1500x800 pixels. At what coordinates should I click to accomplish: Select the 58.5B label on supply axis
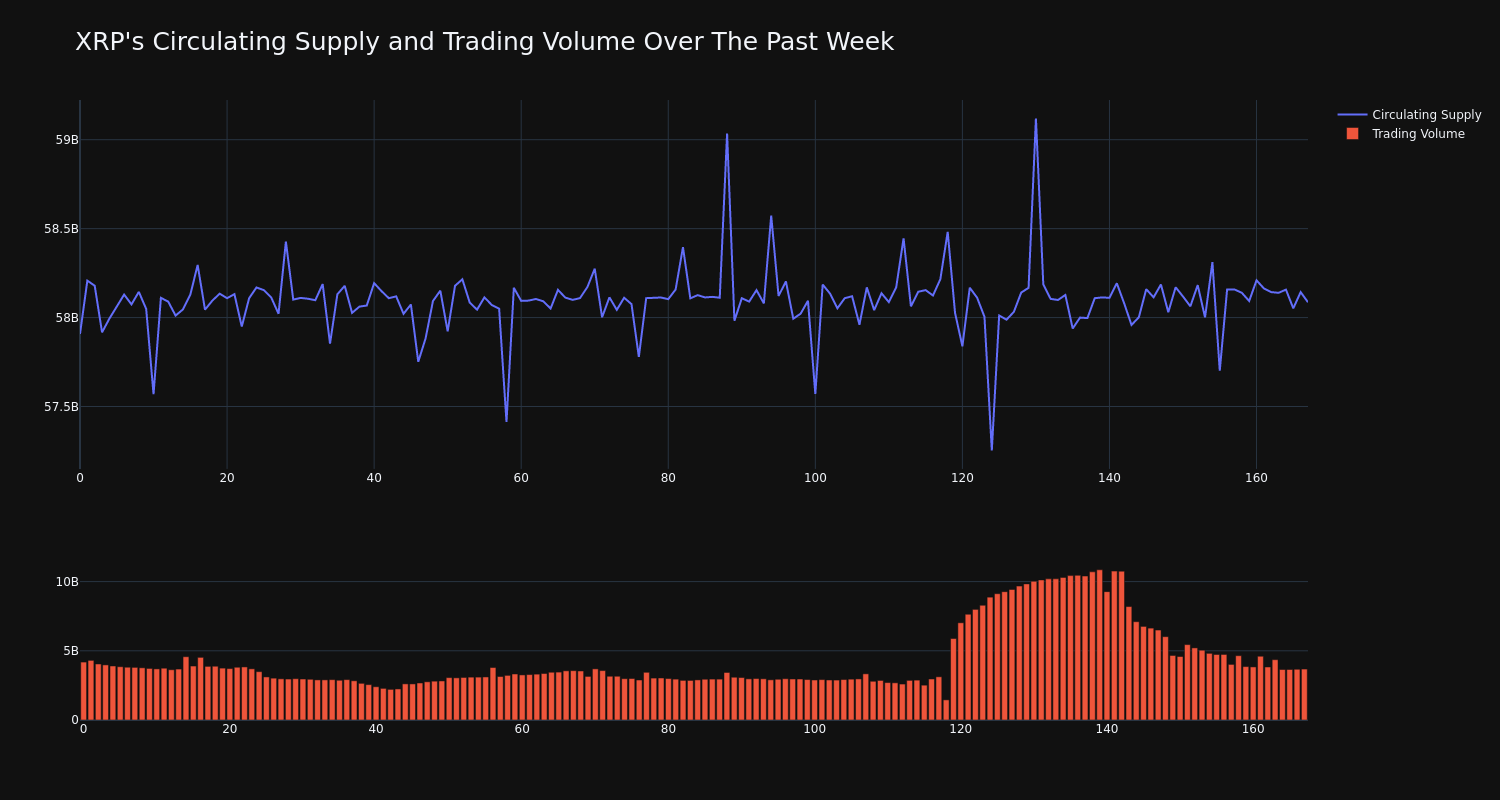tap(61, 229)
